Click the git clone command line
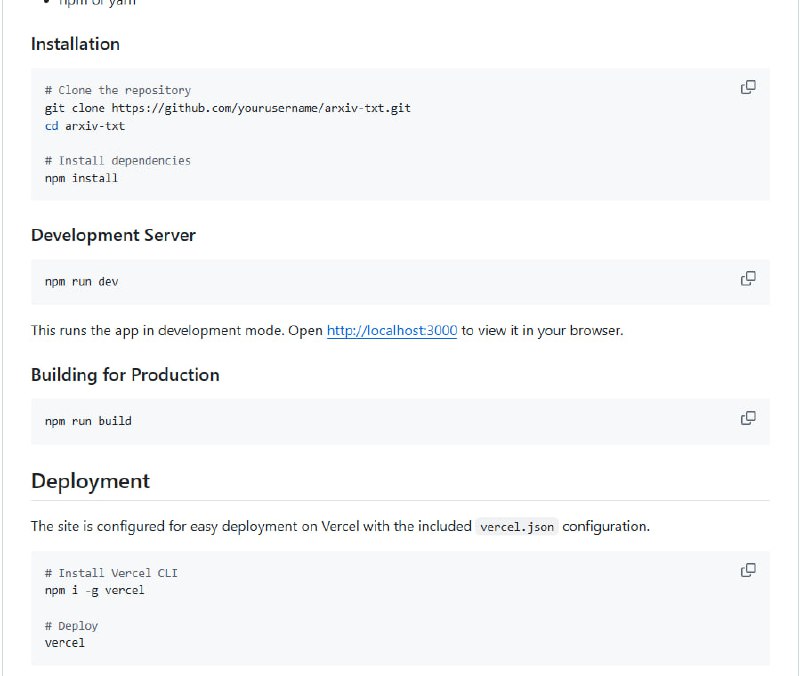This screenshot has width=800, height=676. [x=227, y=108]
